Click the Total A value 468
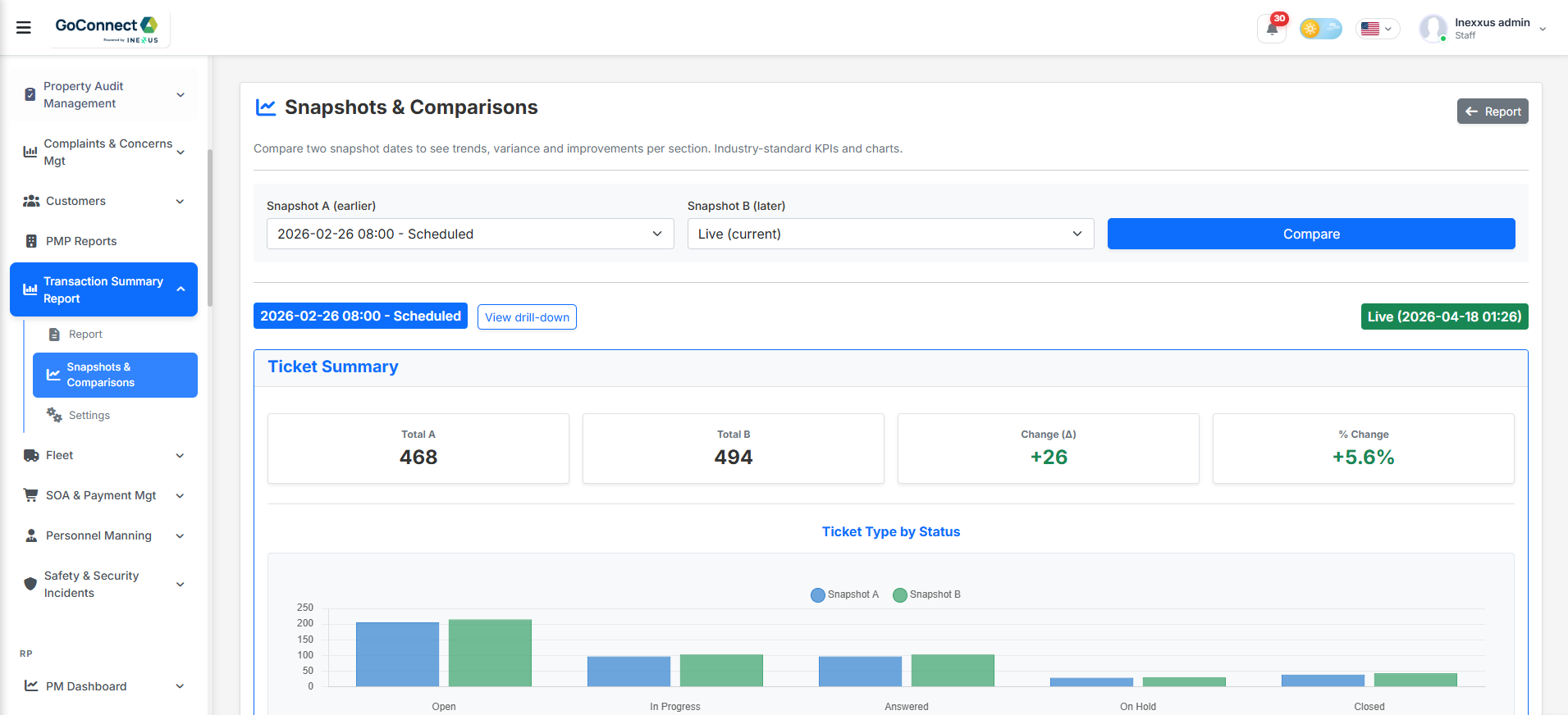The width and height of the screenshot is (1568, 715). pyautogui.click(x=418, y=457)
